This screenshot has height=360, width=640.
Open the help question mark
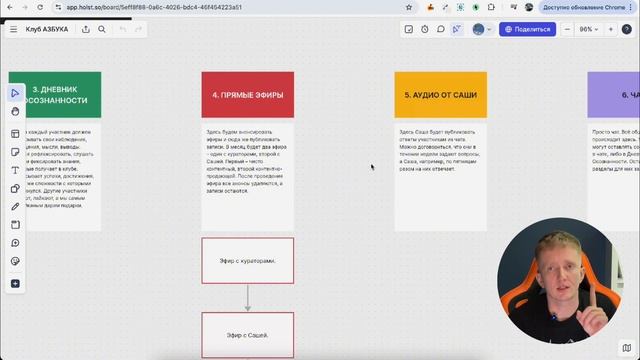pos(627,29)
